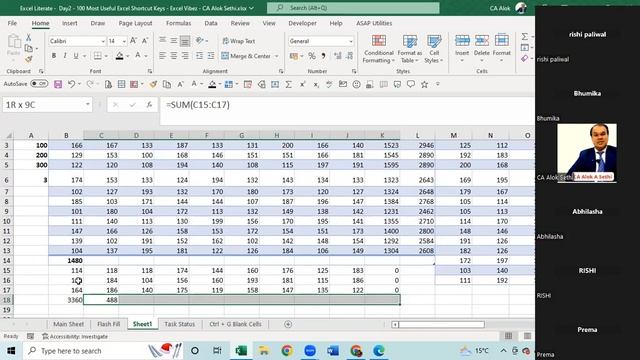Switch to the Insert ribbon tab
Viewport: 640px width, 360px height.
tap(70, 23)
